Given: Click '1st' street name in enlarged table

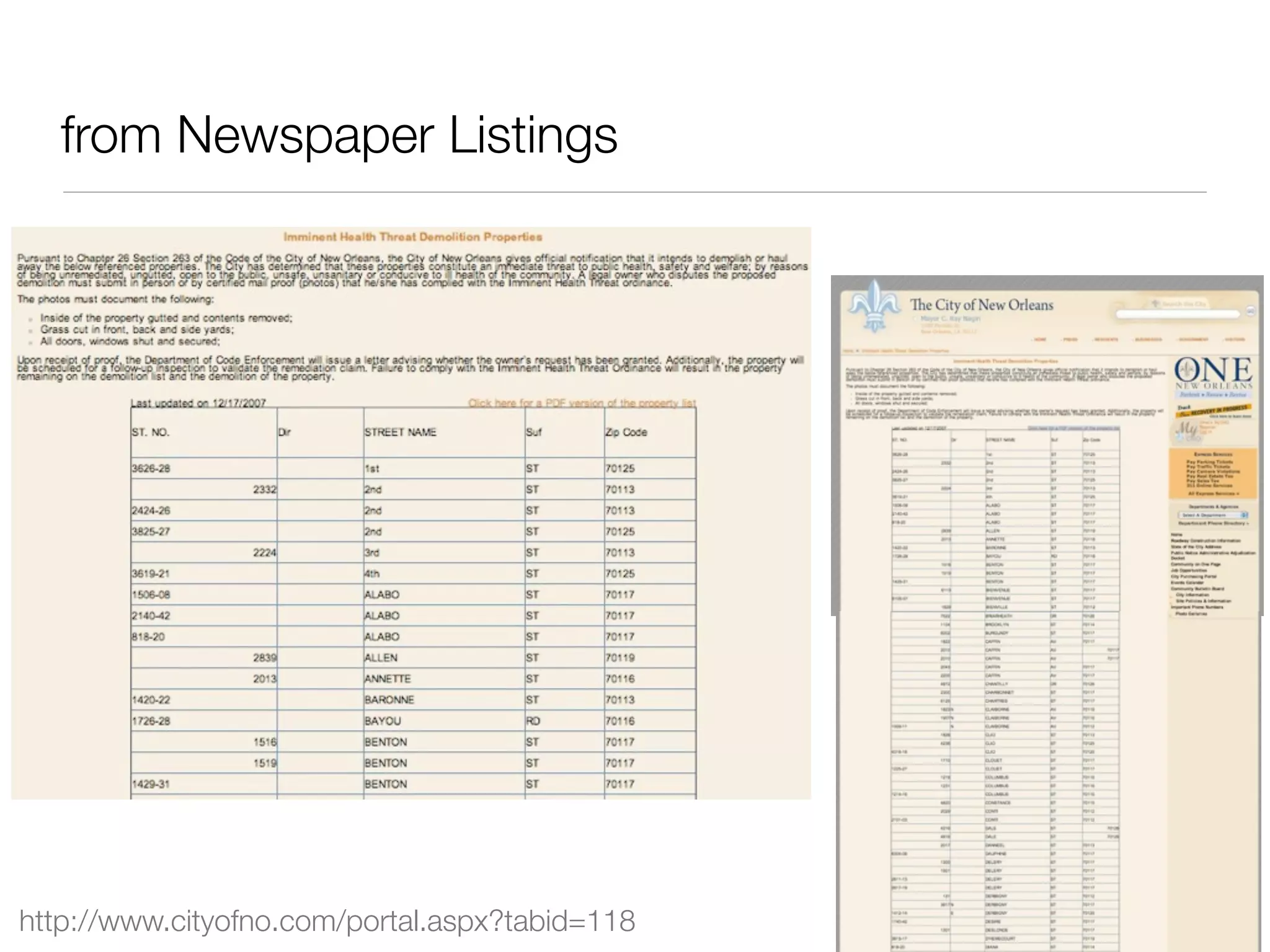Looking at the screenshot, I should (371, 469).
